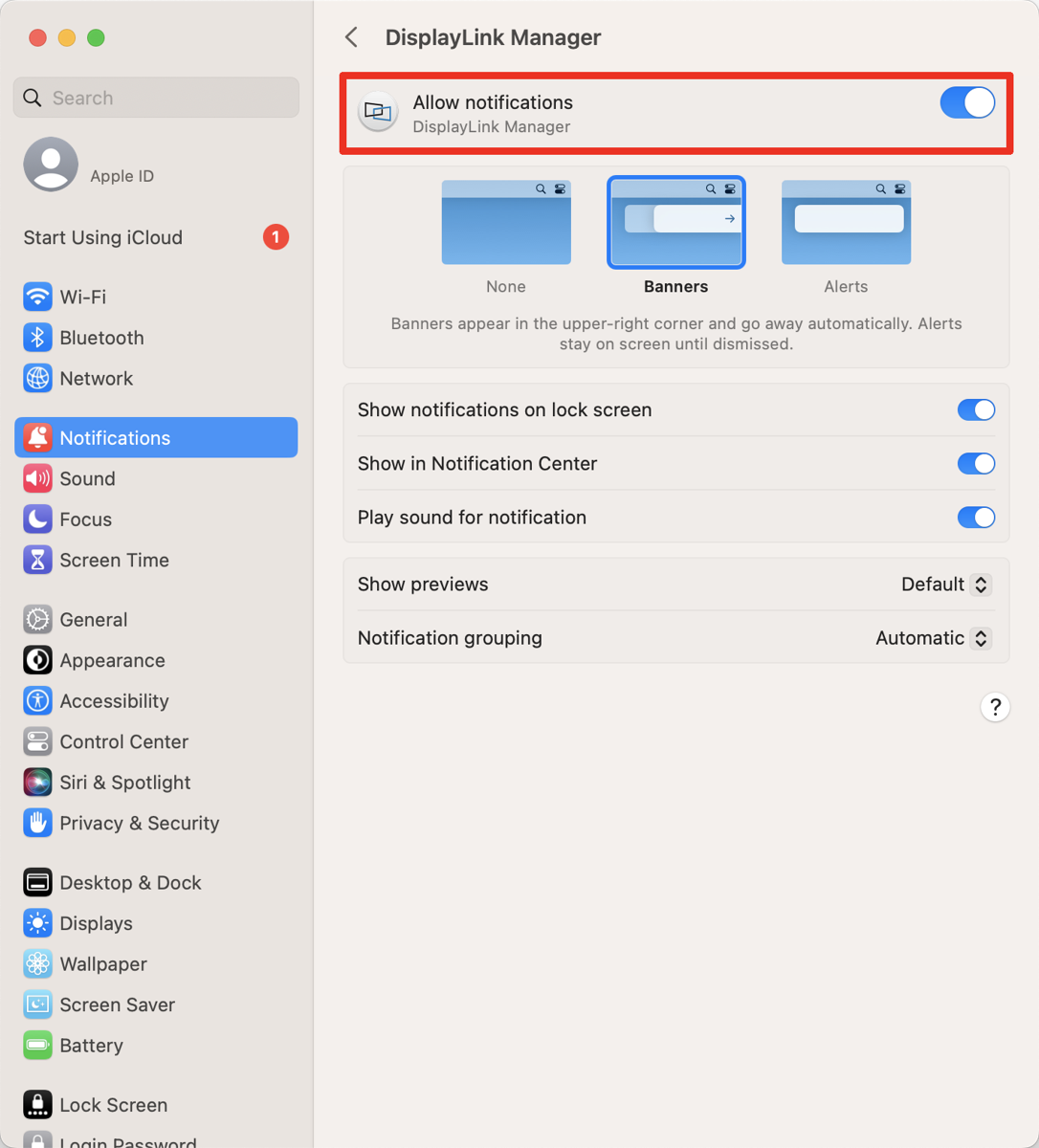Open the help question mark button

(x=995, y=707)
